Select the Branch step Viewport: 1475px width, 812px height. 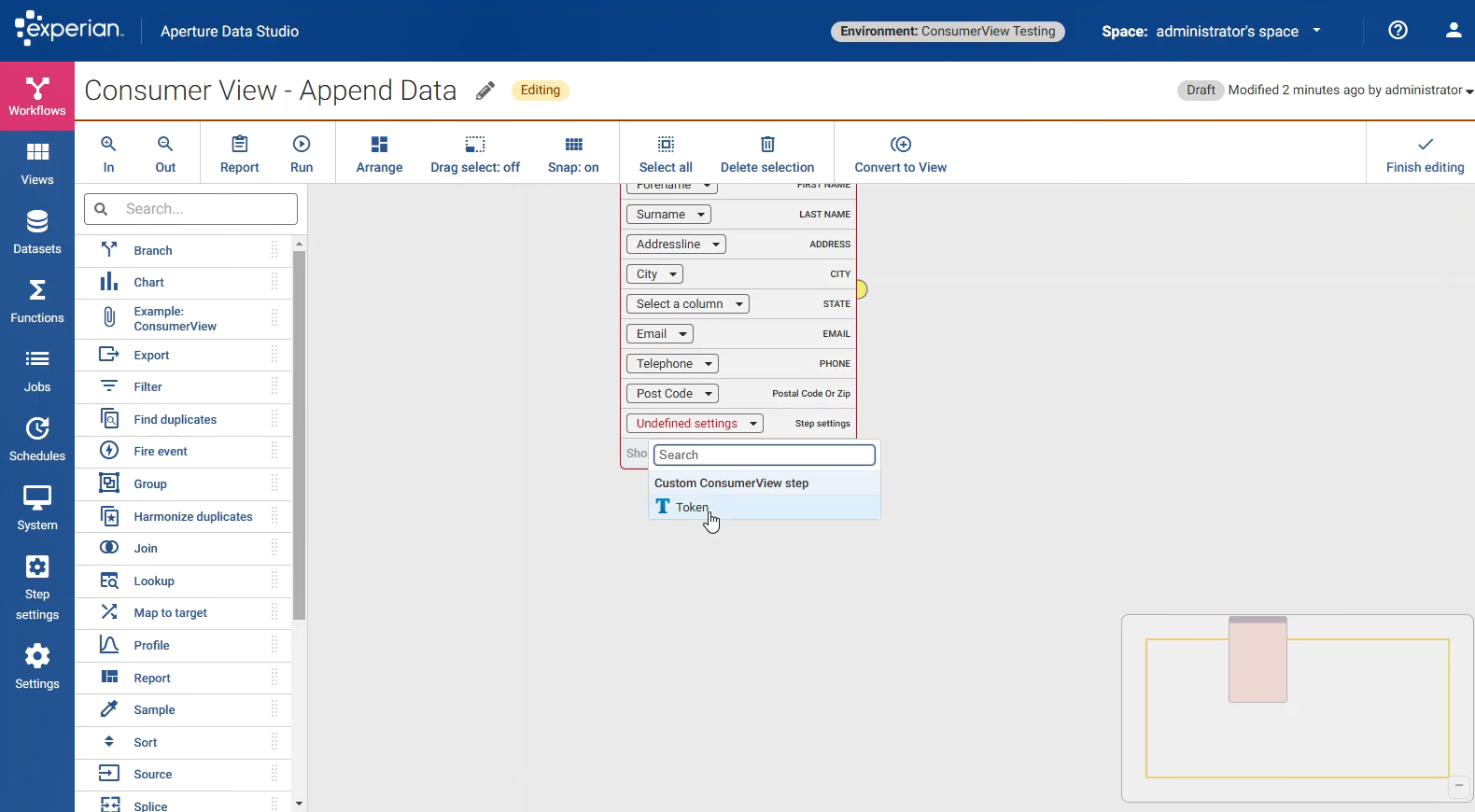point(183,250)
